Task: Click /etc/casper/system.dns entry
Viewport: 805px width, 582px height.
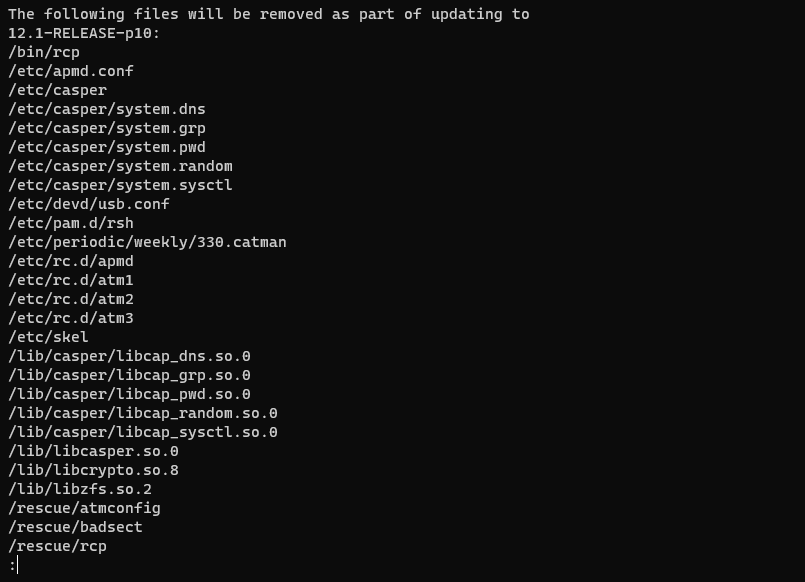Action: 107,109
